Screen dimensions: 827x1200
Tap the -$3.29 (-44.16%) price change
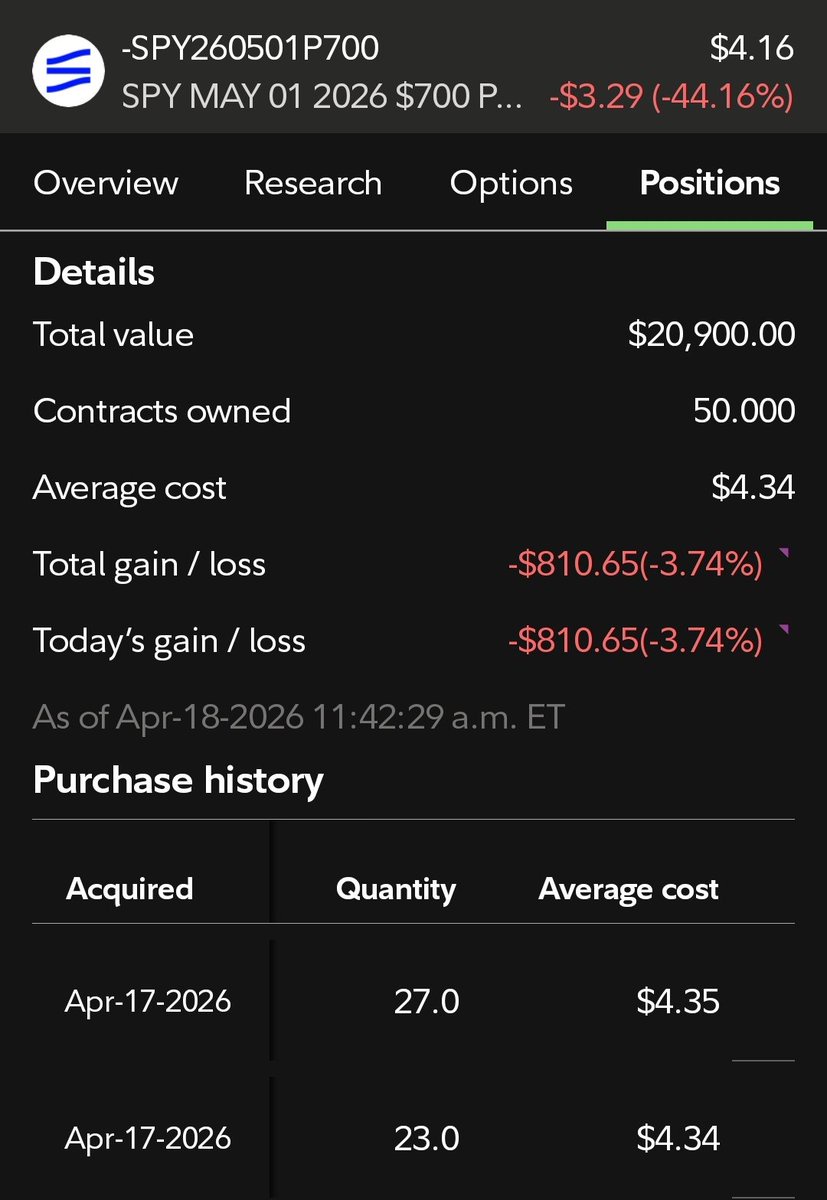point(672,97)
